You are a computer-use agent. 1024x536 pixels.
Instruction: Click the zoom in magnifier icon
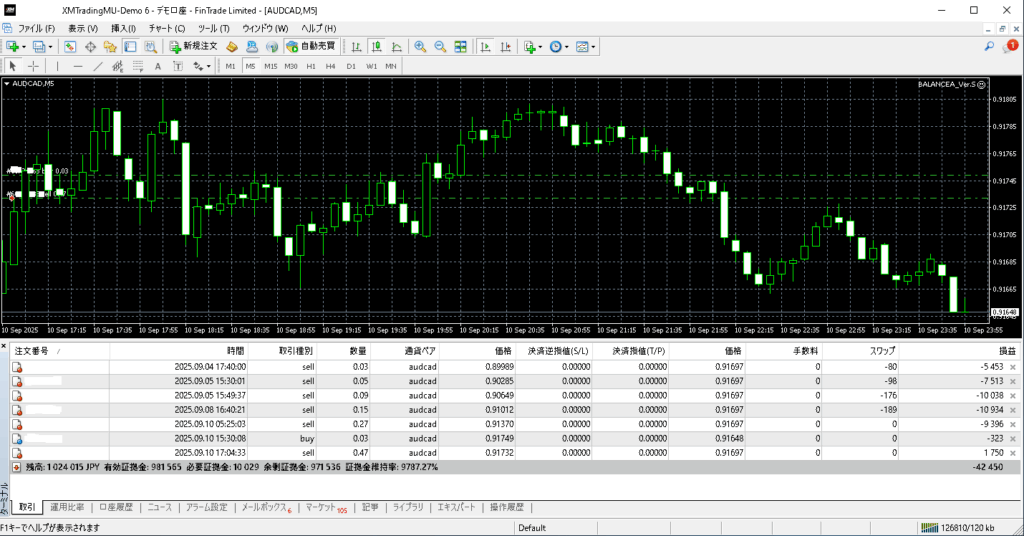point(421,46)
